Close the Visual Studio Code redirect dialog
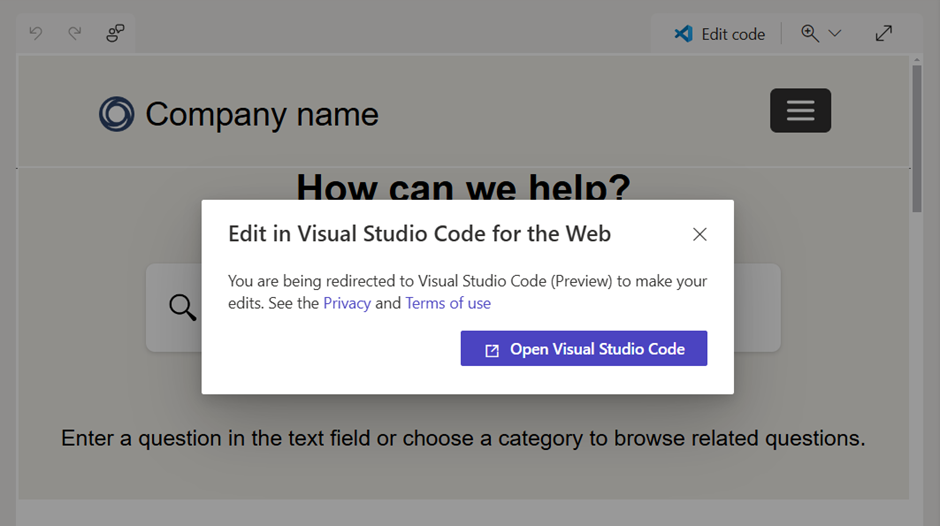940x526 pixels. tap(700, 234)
